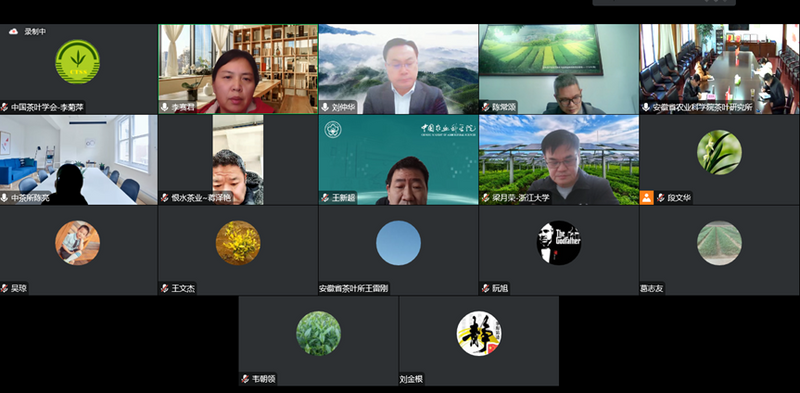Select the calligraphy avatar of 刘金根
This screenshot has height=393, width=800.
point(479,333)
